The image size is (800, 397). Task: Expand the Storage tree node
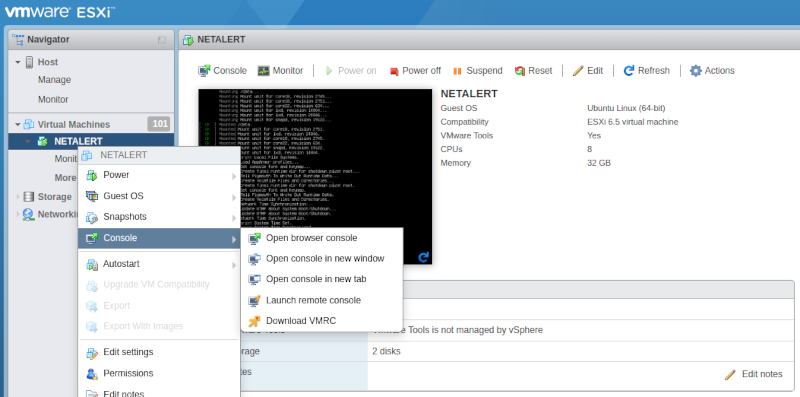click(x=17, y=196)
